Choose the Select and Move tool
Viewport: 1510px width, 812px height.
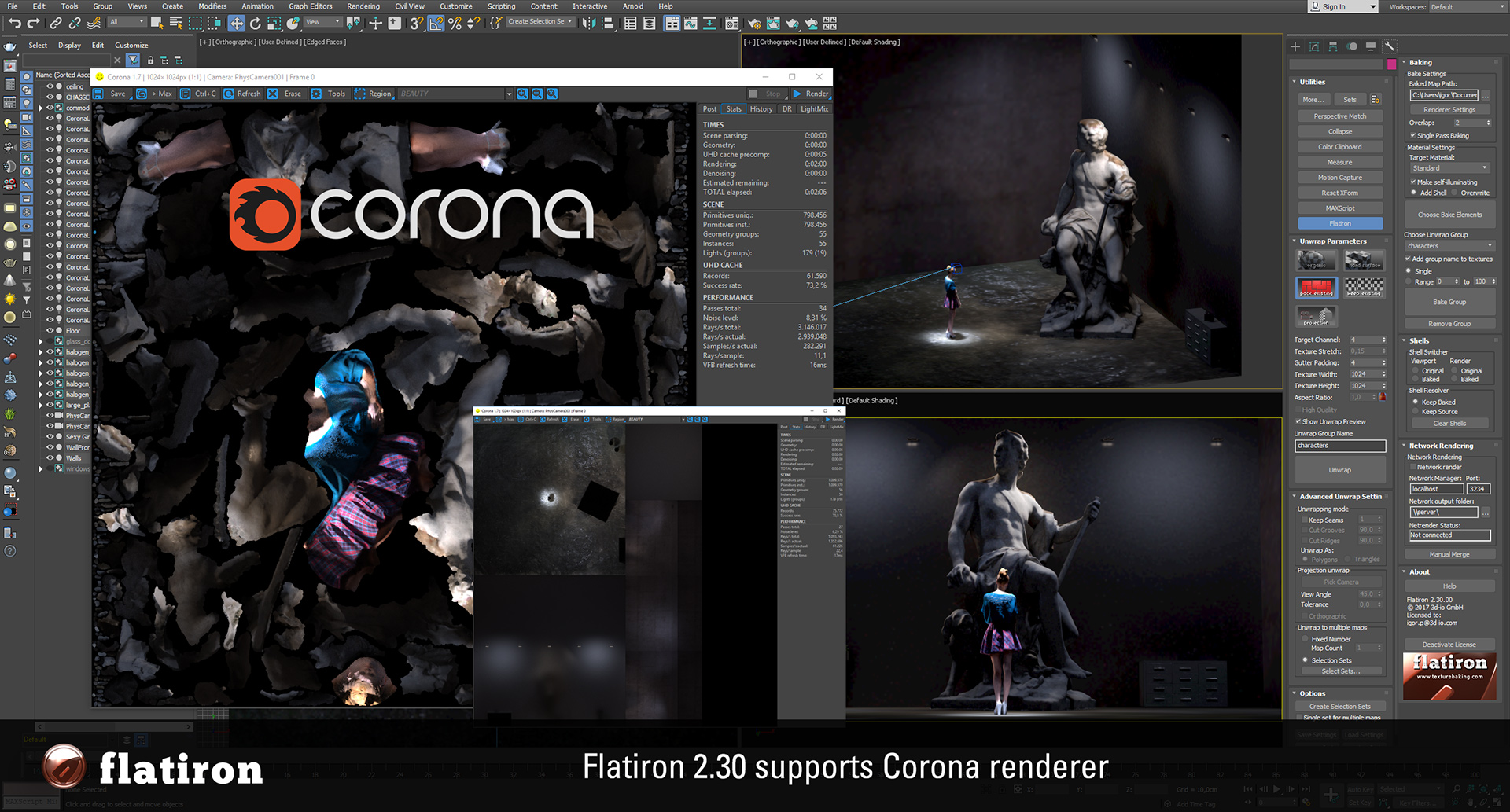pyautogui.click(x=237, y=24)
